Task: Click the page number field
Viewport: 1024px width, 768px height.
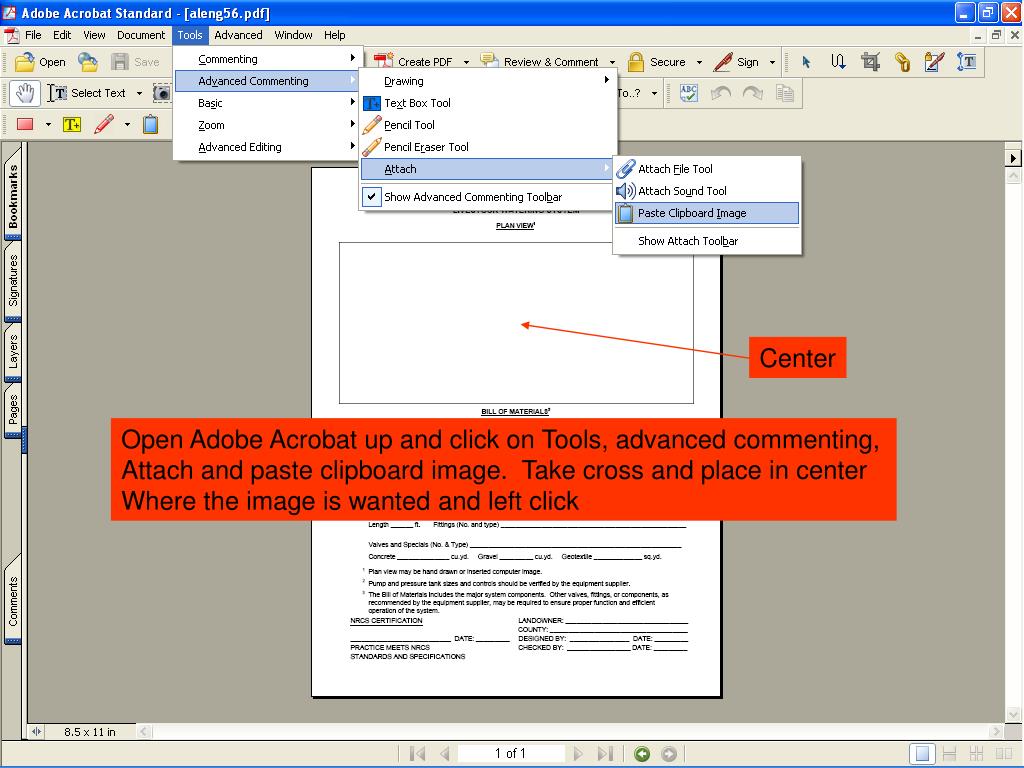Action: (x=511, y=754)
